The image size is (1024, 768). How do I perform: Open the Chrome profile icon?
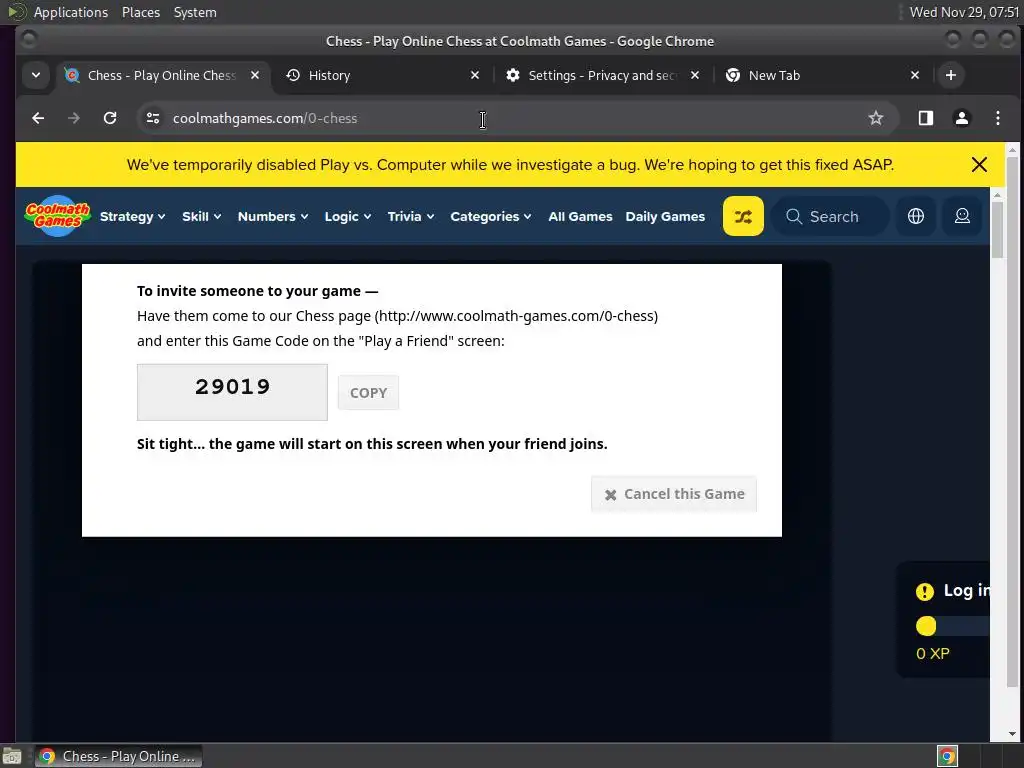point(961,118)
